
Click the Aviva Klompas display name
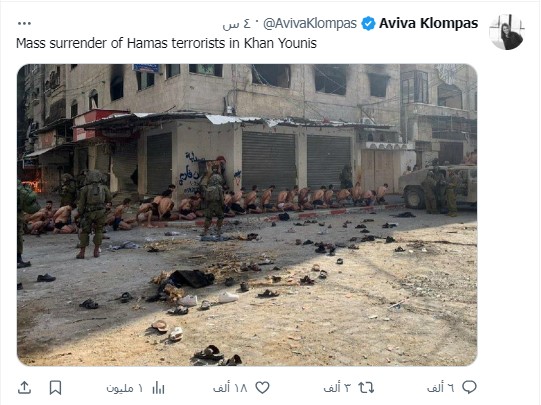click(429, 23)
